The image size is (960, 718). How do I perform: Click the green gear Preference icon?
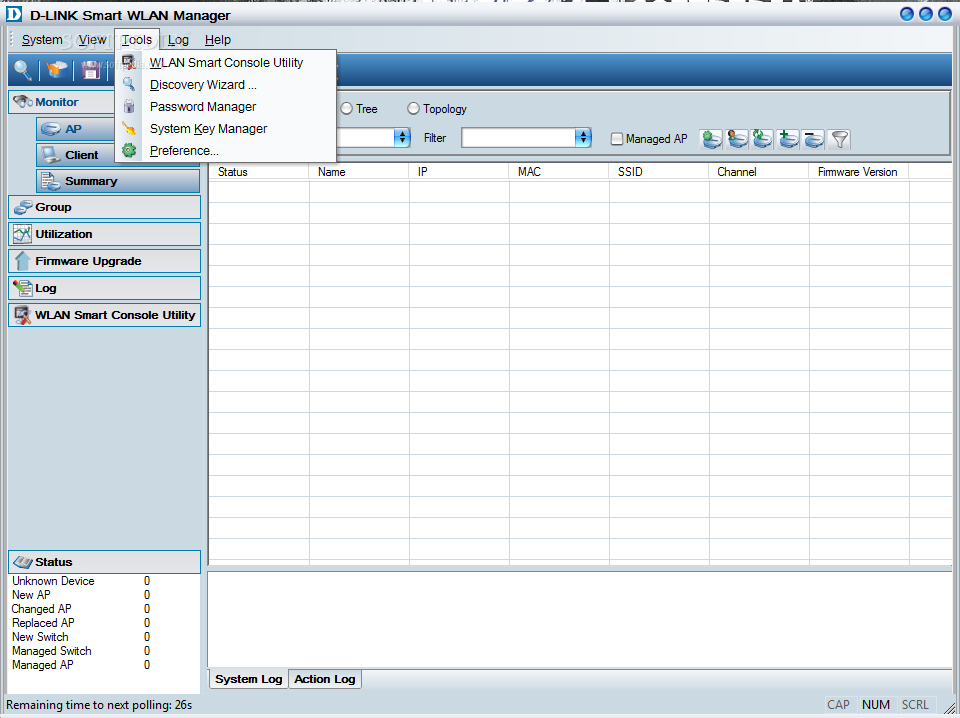pos(129,151)
